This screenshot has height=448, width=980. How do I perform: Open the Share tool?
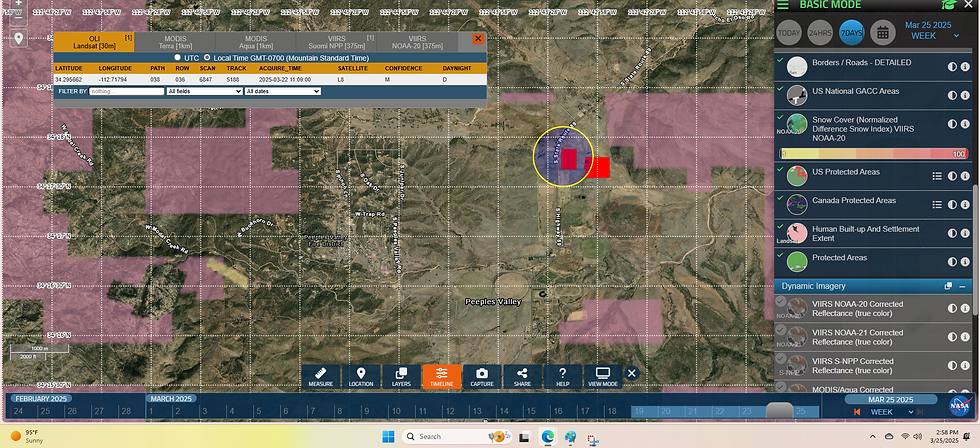tap(522, 377)
